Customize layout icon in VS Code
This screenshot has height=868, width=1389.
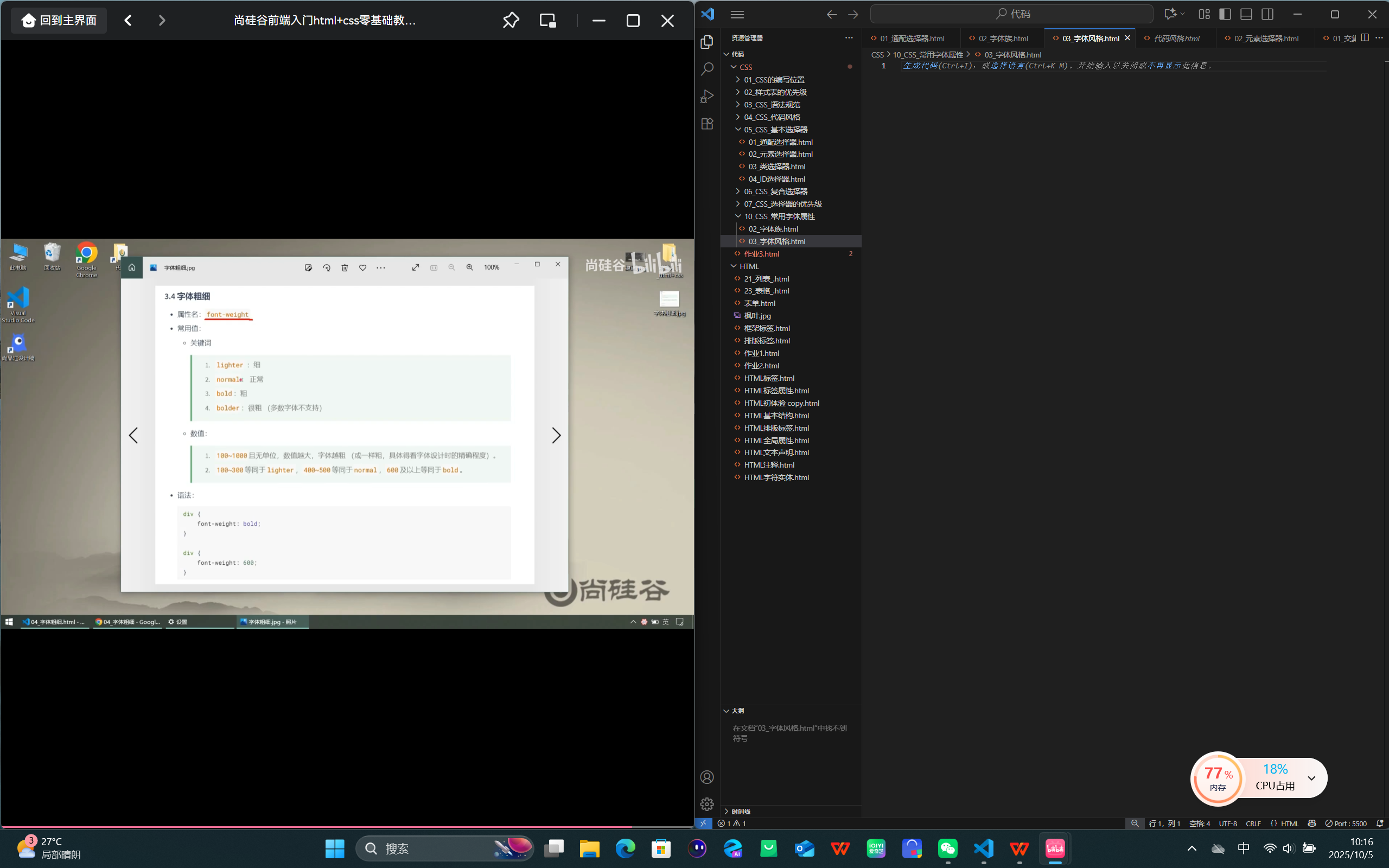tap(1204, 14)
